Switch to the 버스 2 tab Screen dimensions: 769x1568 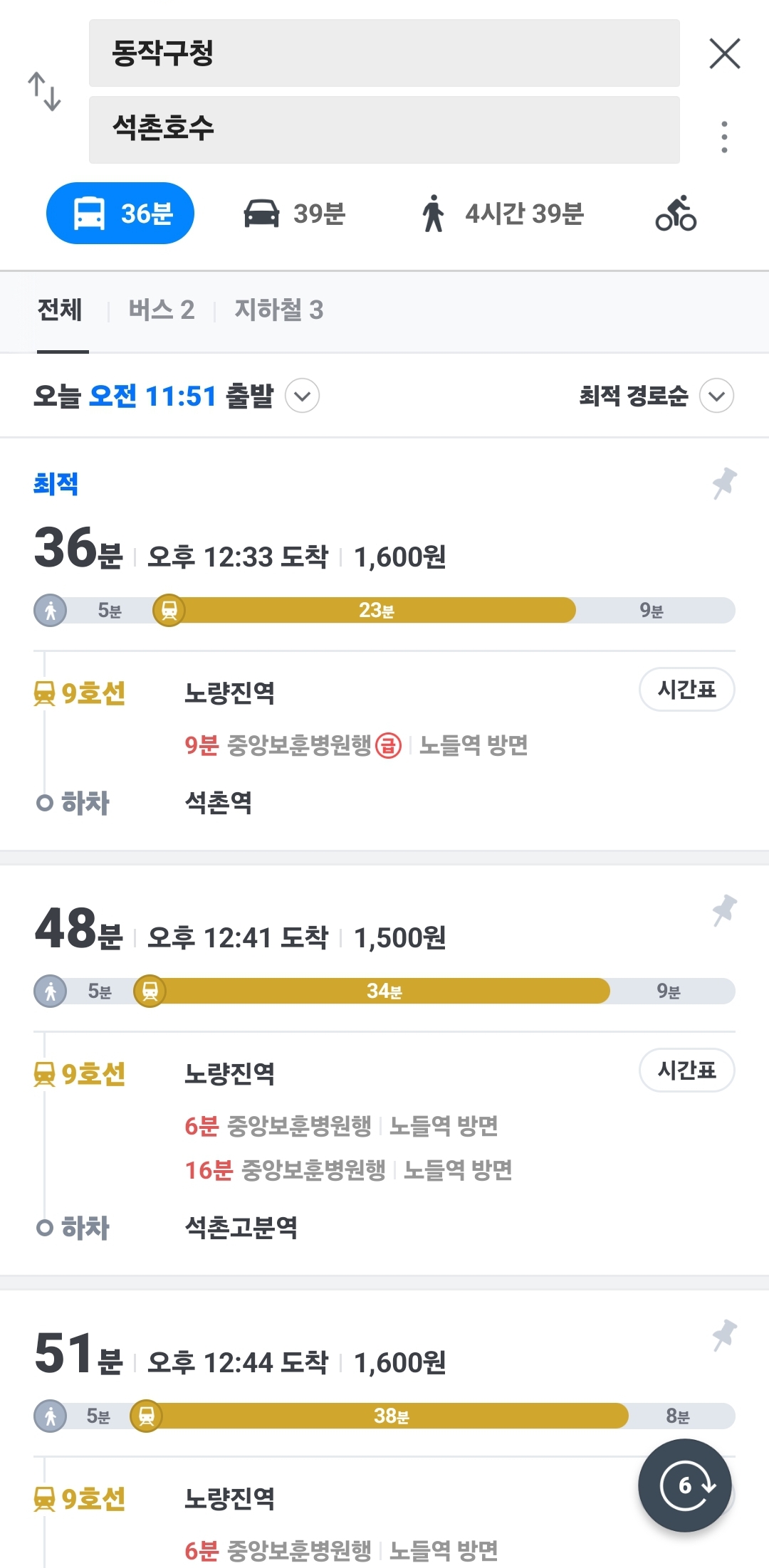(161, 310)
